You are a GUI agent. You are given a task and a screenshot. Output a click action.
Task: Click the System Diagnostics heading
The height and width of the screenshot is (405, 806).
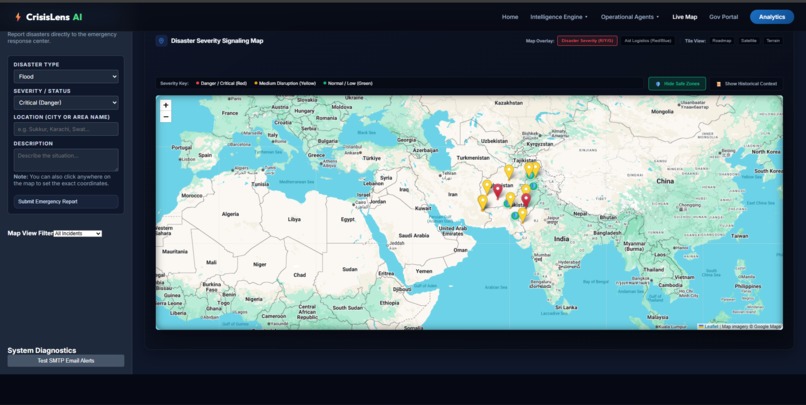click(42, 351)
